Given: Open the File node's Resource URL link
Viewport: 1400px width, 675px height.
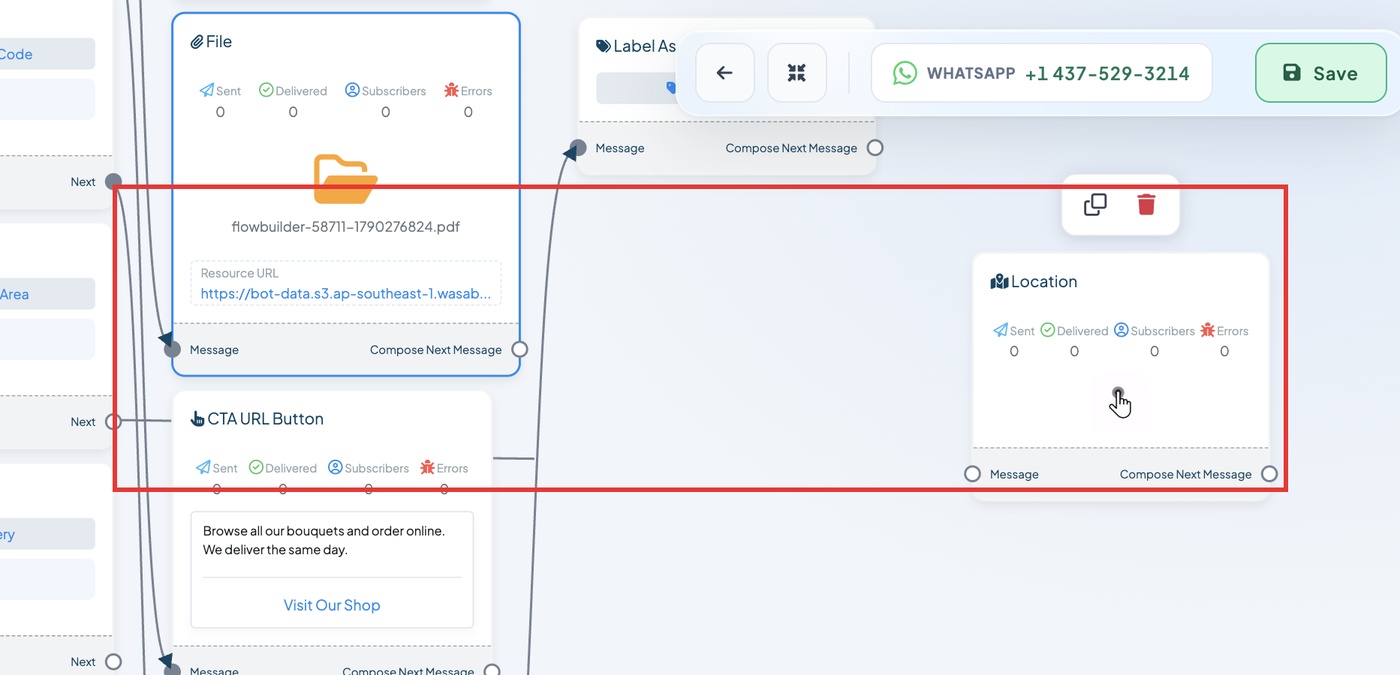Looking at the screenshot, I should tap(346, 294).
